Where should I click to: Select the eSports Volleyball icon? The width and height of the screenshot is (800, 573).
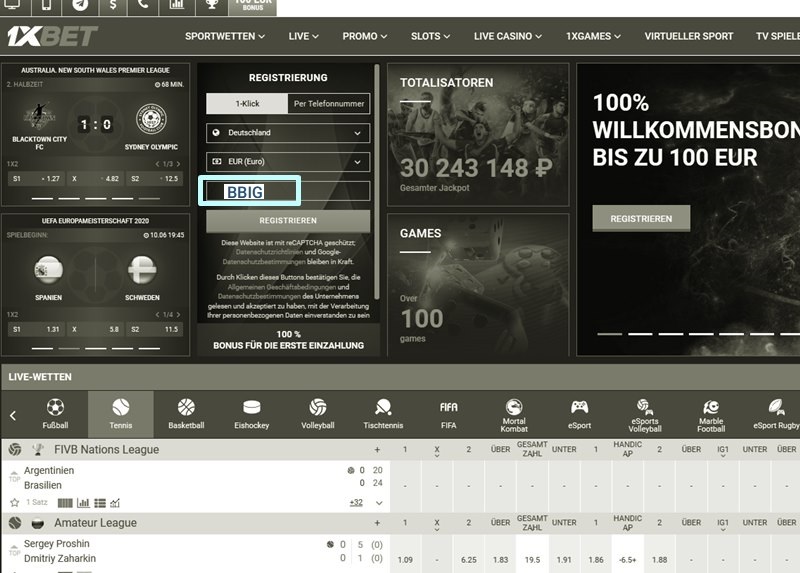pyautogui.click(x=645, y=415)
